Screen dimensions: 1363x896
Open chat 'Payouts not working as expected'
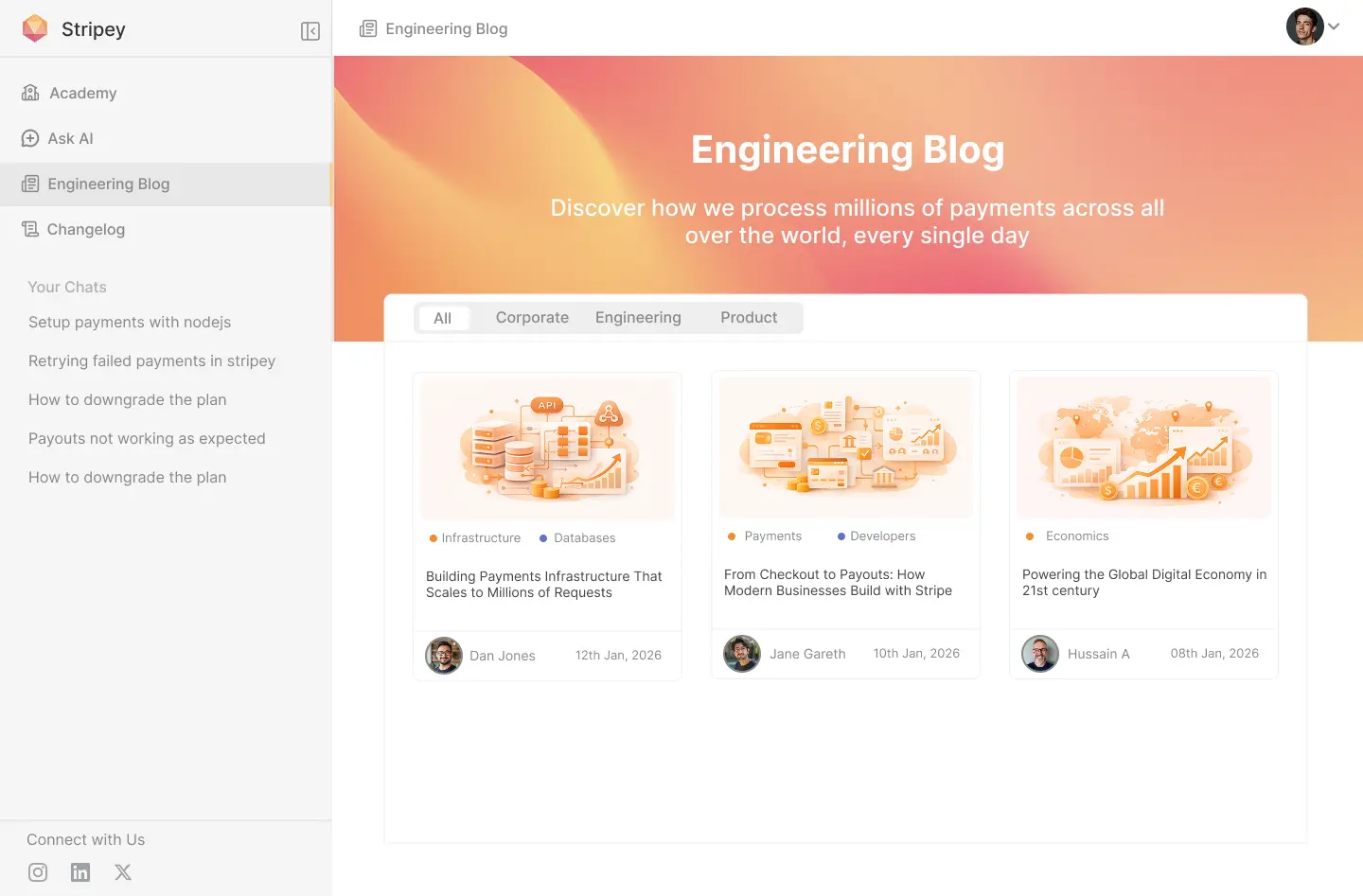click(147, 438)
